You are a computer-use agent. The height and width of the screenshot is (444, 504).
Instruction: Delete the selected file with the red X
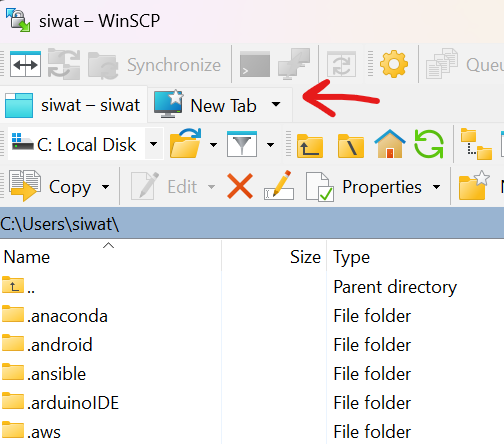240,186
